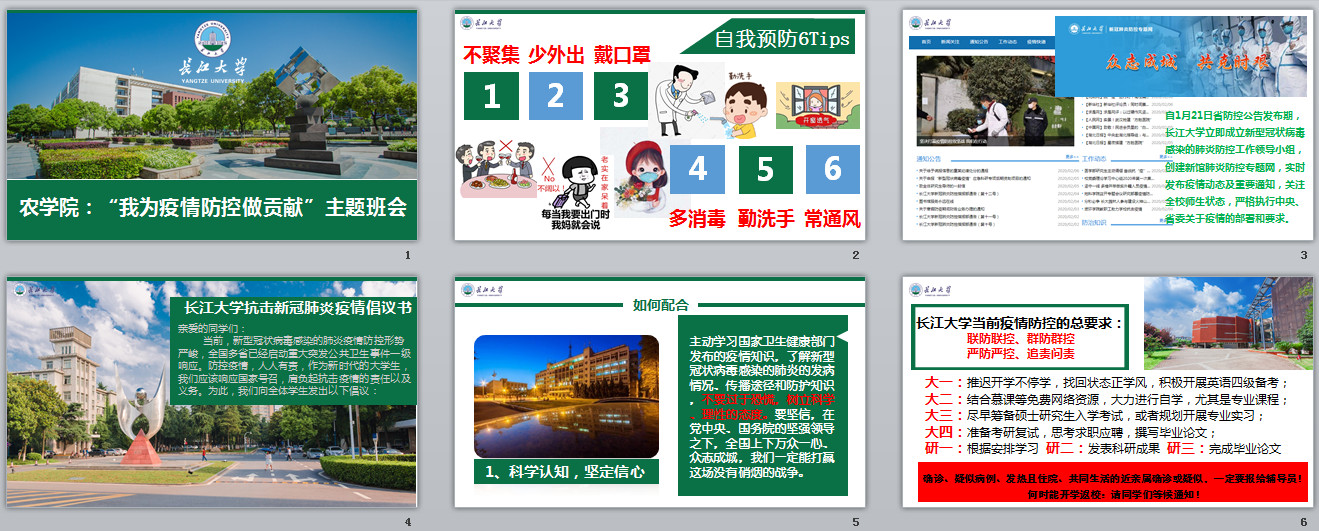Click the 长江大学当前疫情防控的总要求 box
The image size is (1319, 531).
[x=1020, y=337]
